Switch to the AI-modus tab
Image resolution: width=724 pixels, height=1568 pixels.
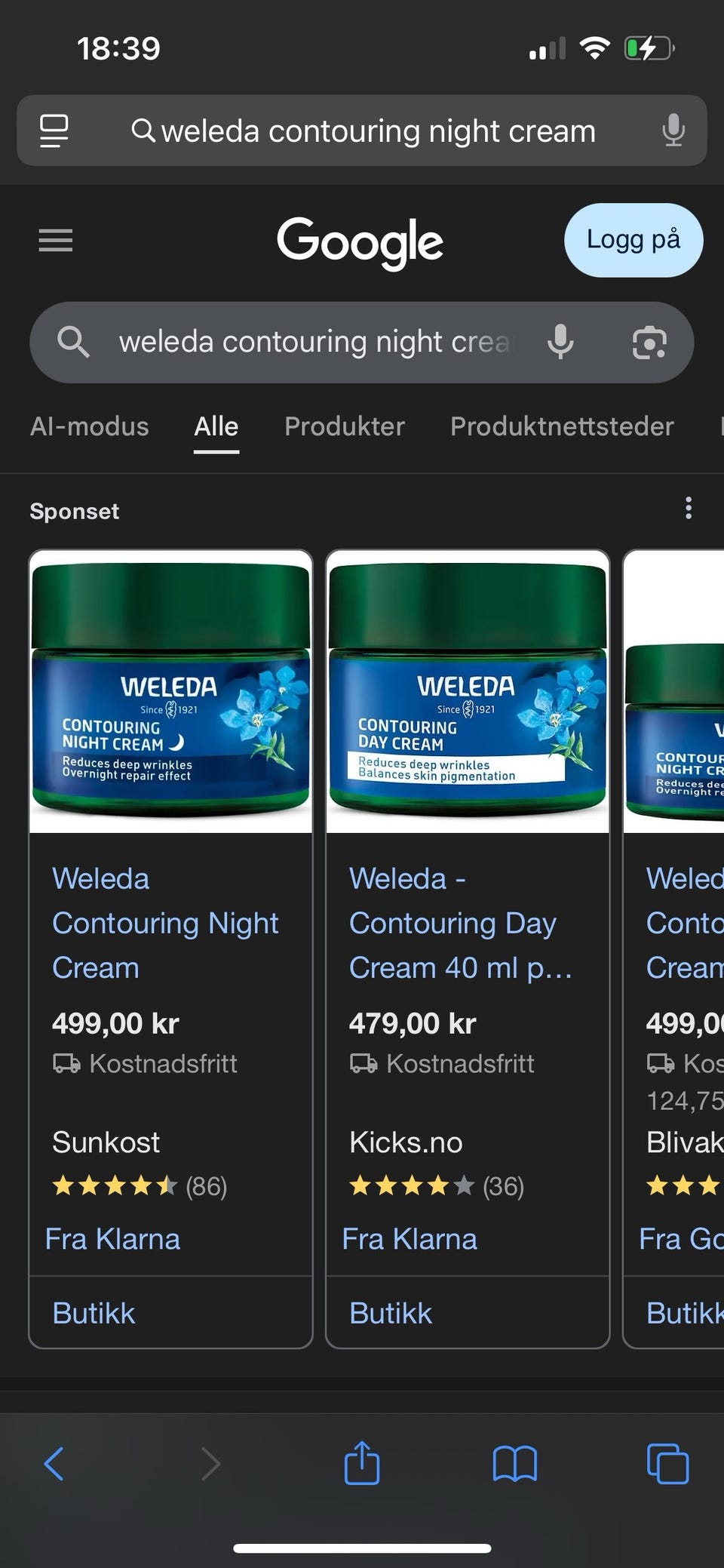pos(89,426)
